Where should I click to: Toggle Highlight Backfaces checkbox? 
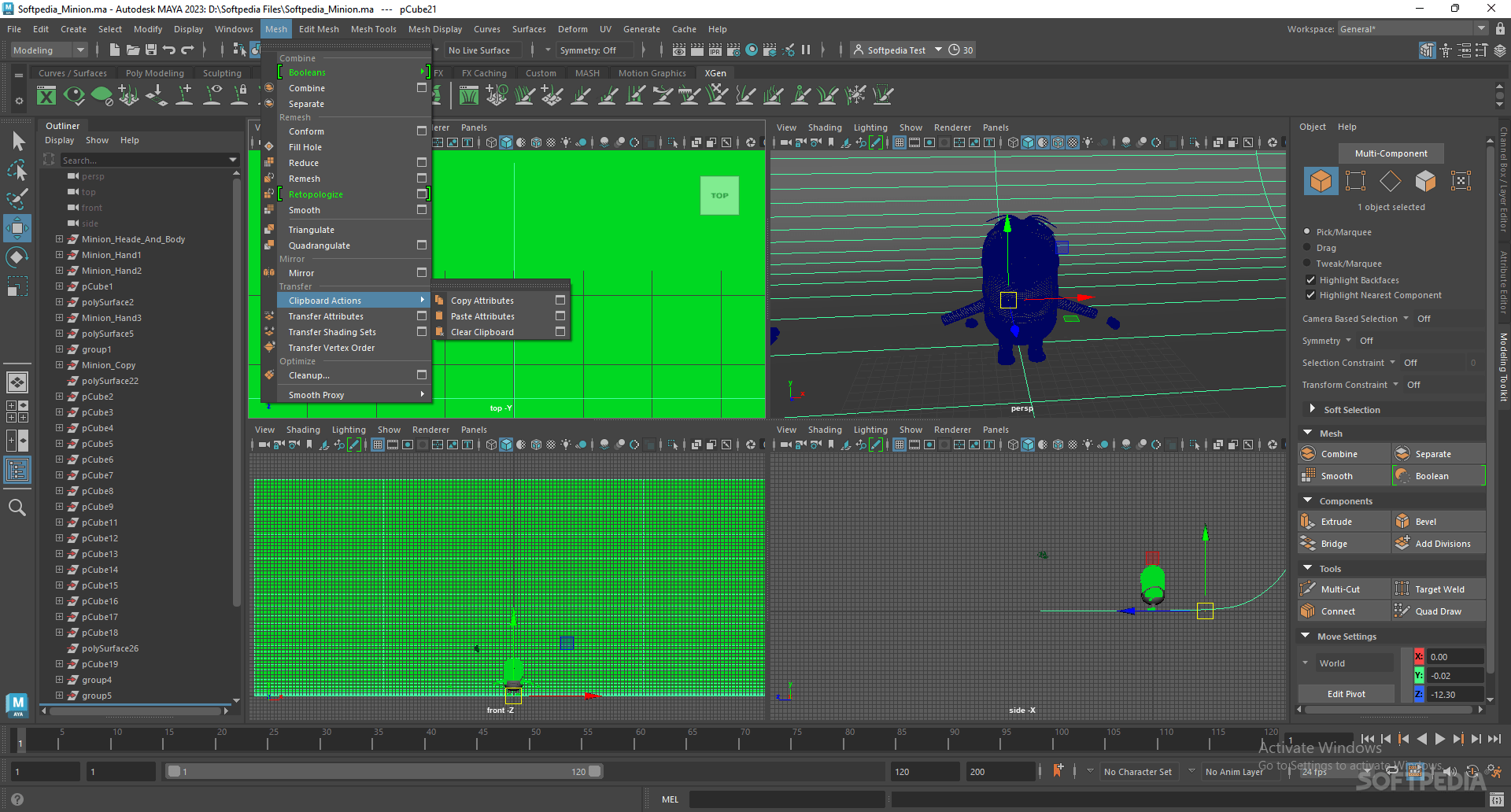1310,280
